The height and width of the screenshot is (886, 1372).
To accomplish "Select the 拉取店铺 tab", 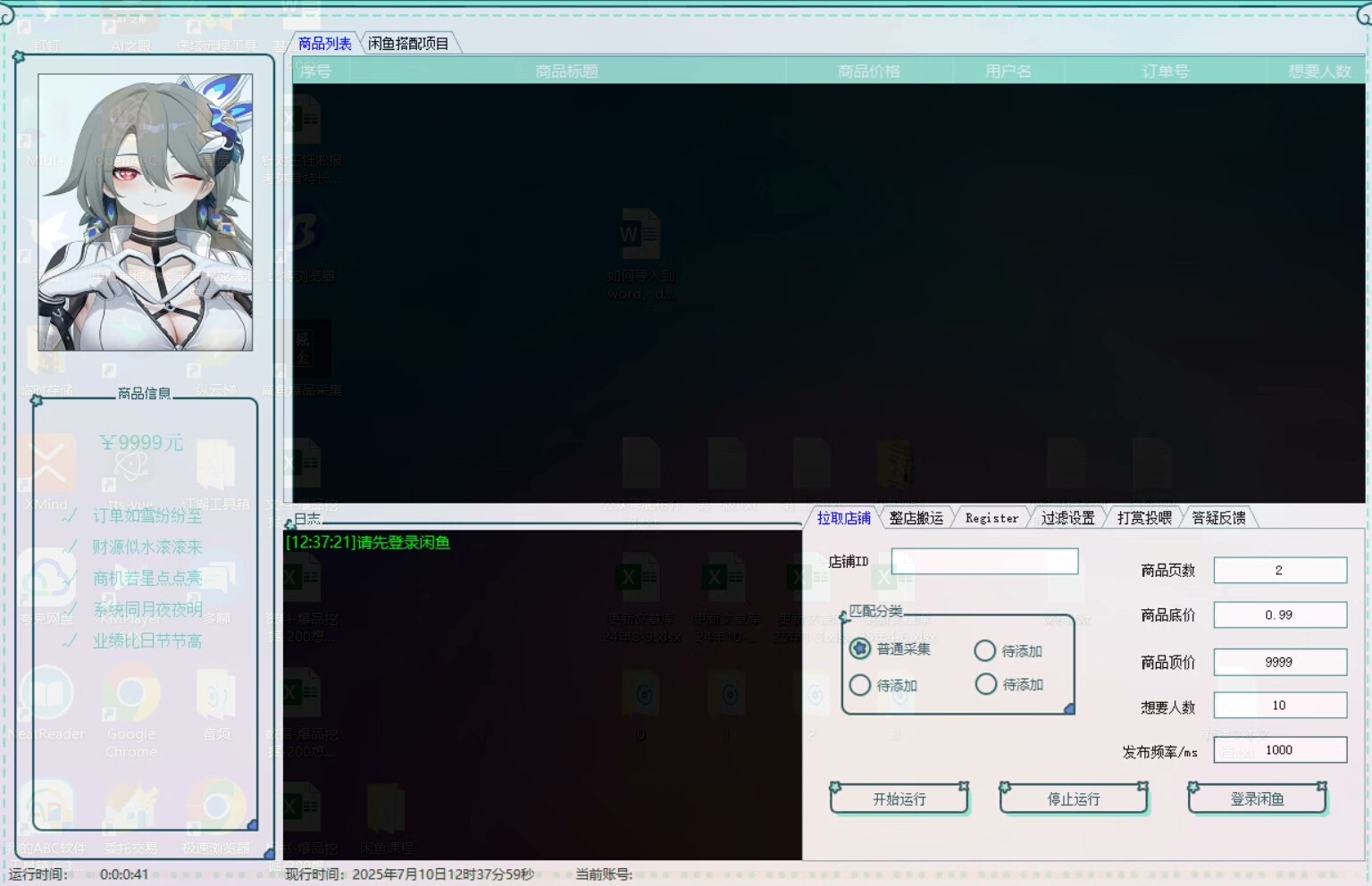I will pyautogui.click(x=843, y=518).
